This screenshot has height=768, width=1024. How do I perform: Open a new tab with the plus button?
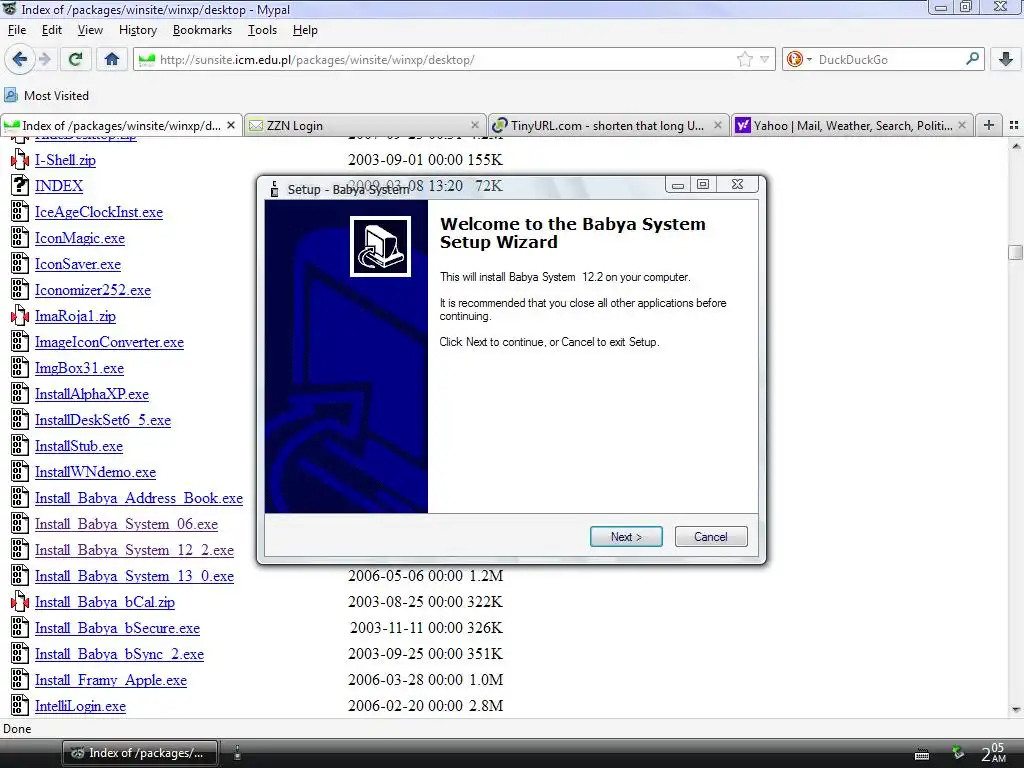(989, 125)
